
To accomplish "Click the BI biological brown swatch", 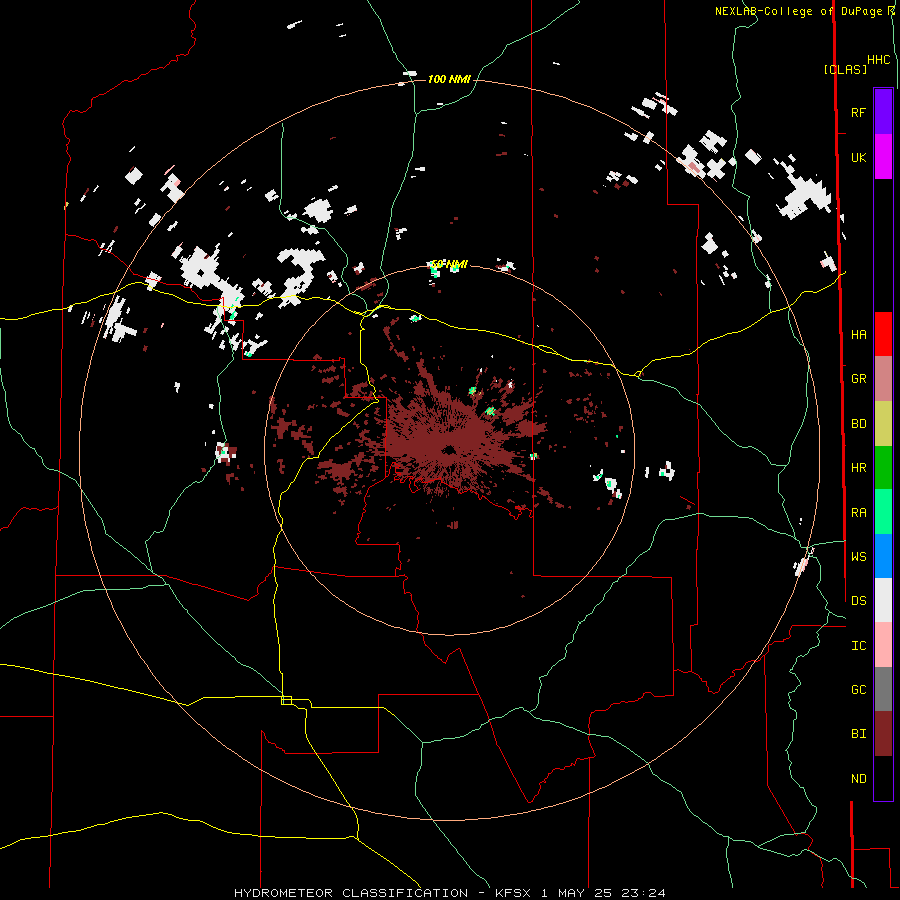I will pyautogui.click(x=883, y=734).
